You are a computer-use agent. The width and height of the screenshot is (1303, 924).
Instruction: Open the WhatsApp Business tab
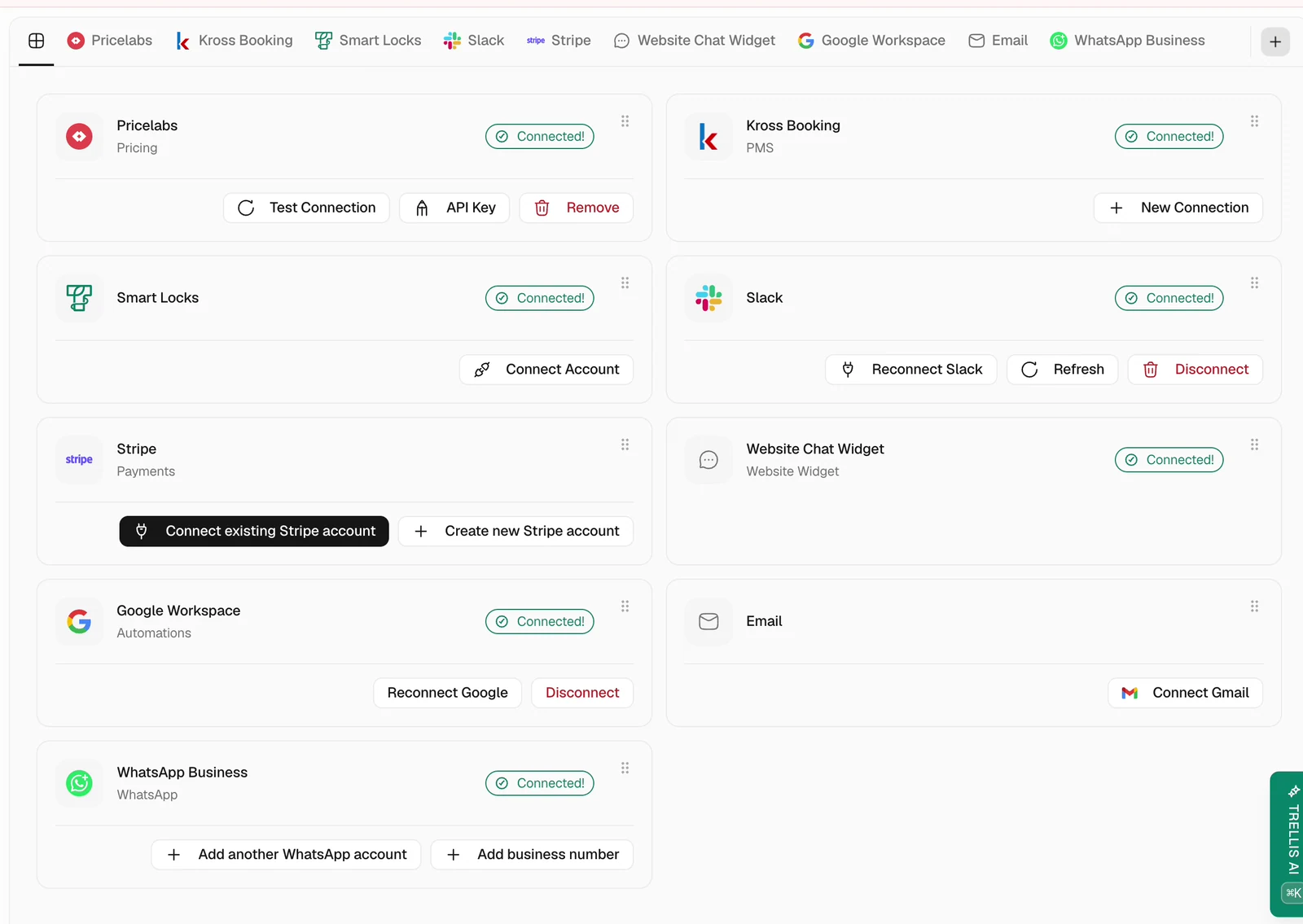click(1127, 41)
